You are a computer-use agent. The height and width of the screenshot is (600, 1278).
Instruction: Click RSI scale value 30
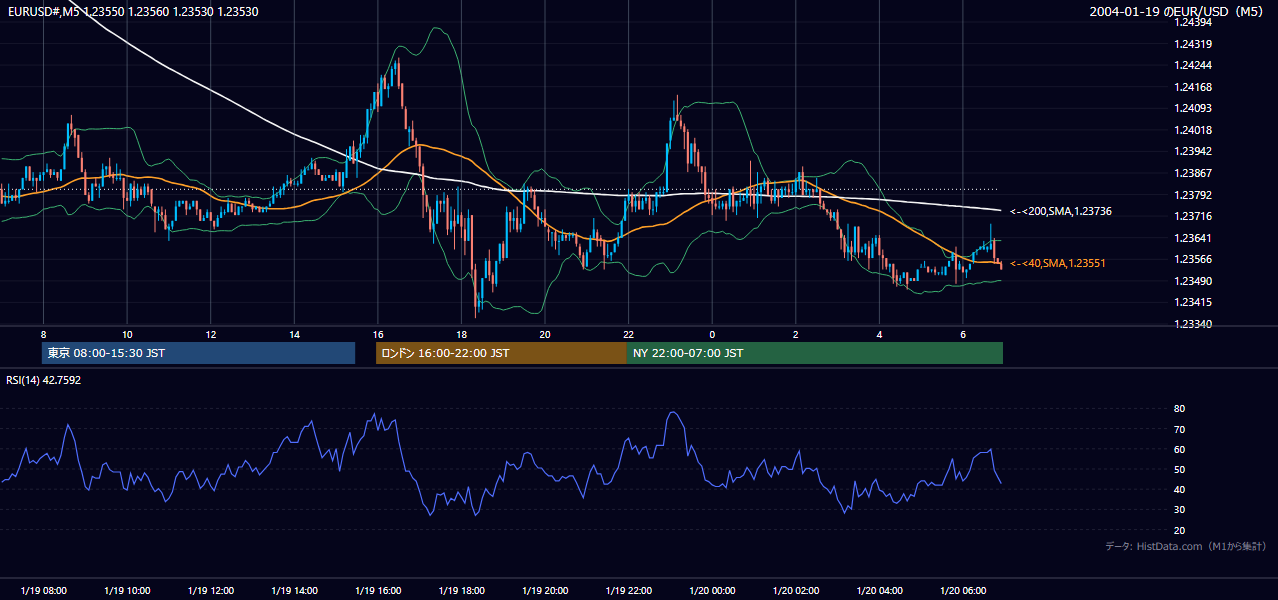tap(1180, 510)
